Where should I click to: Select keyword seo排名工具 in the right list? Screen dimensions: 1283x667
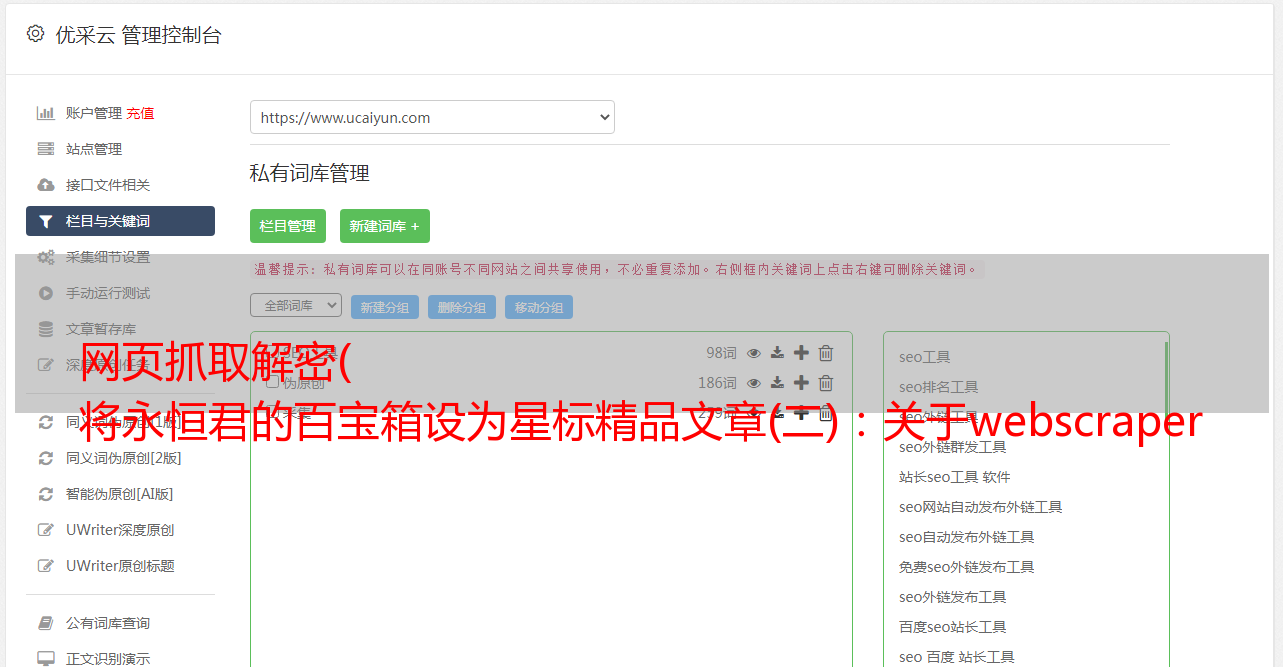coord(938,387)
